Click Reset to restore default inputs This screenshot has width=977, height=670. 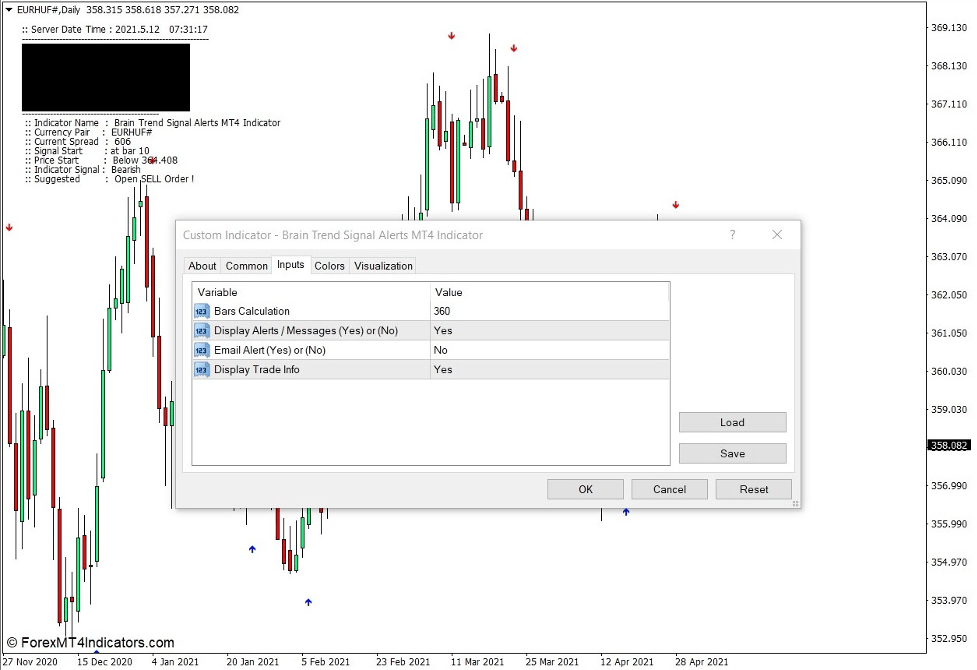pos(753,489)
